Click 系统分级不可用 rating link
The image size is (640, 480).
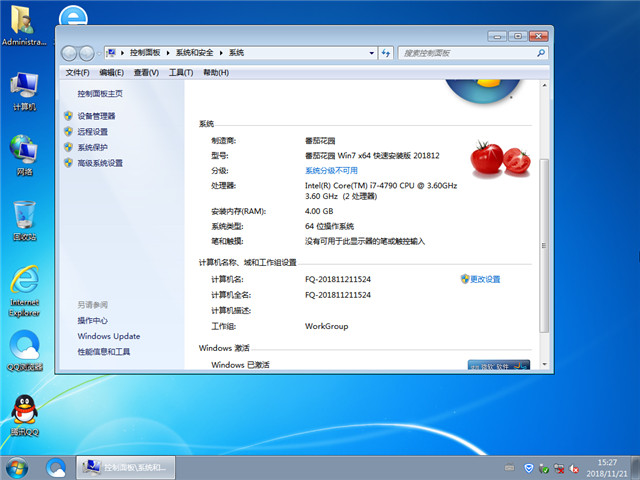click(331, 170)
